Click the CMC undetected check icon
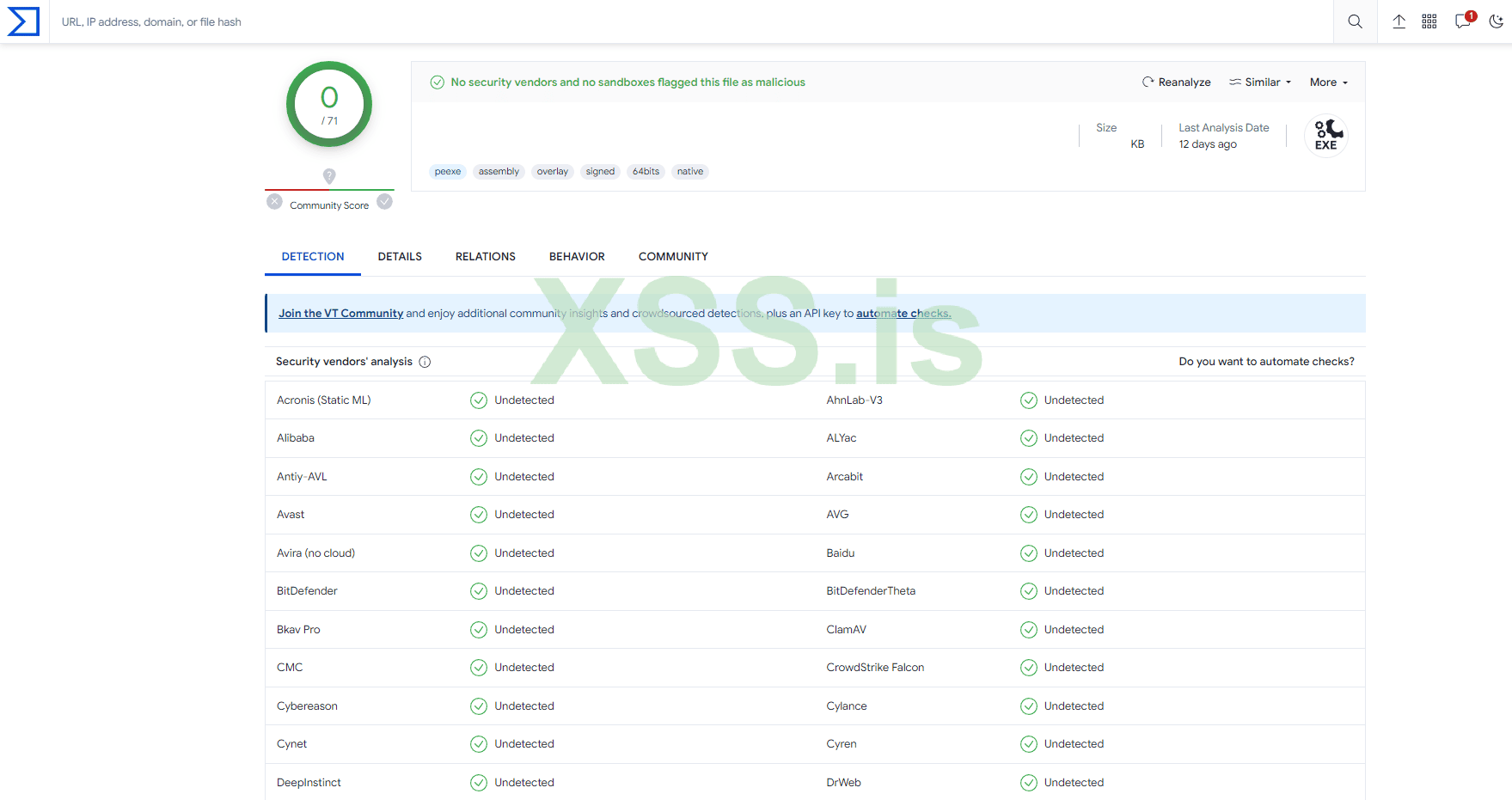This screenshot has width=1512, height=800. pos(479,668)
